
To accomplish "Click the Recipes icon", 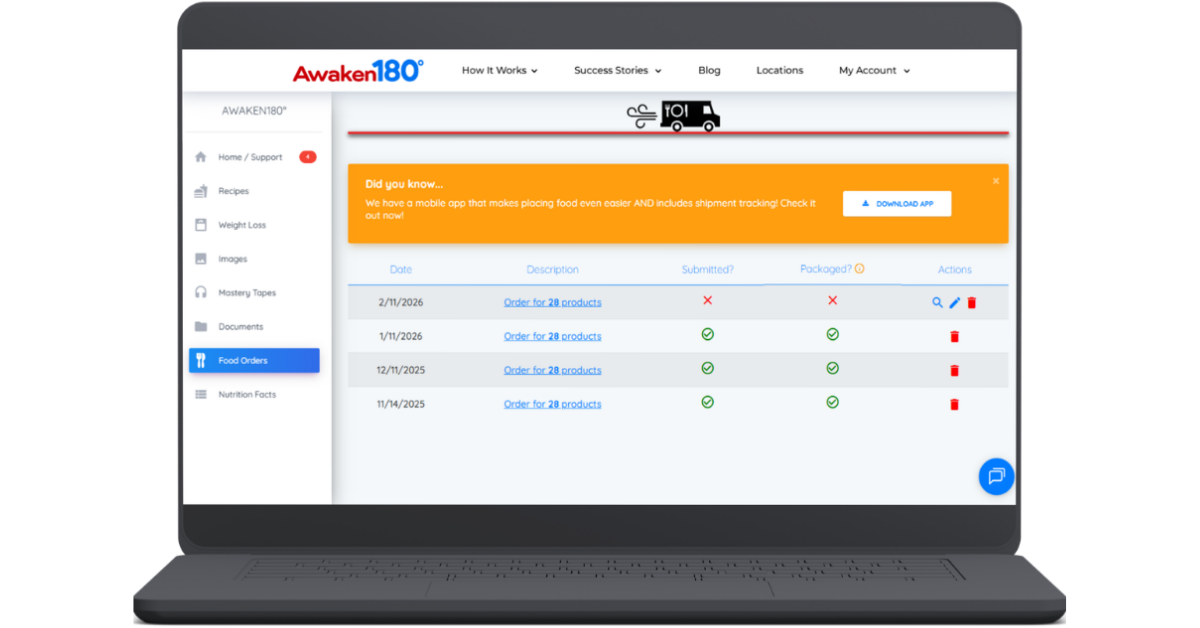I will pos(201,191).
